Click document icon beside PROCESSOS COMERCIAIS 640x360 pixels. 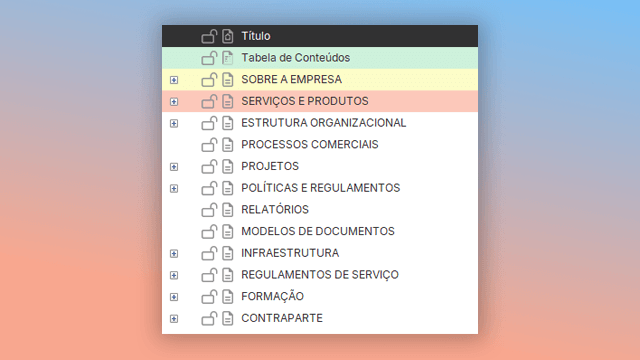click(228, 144)
